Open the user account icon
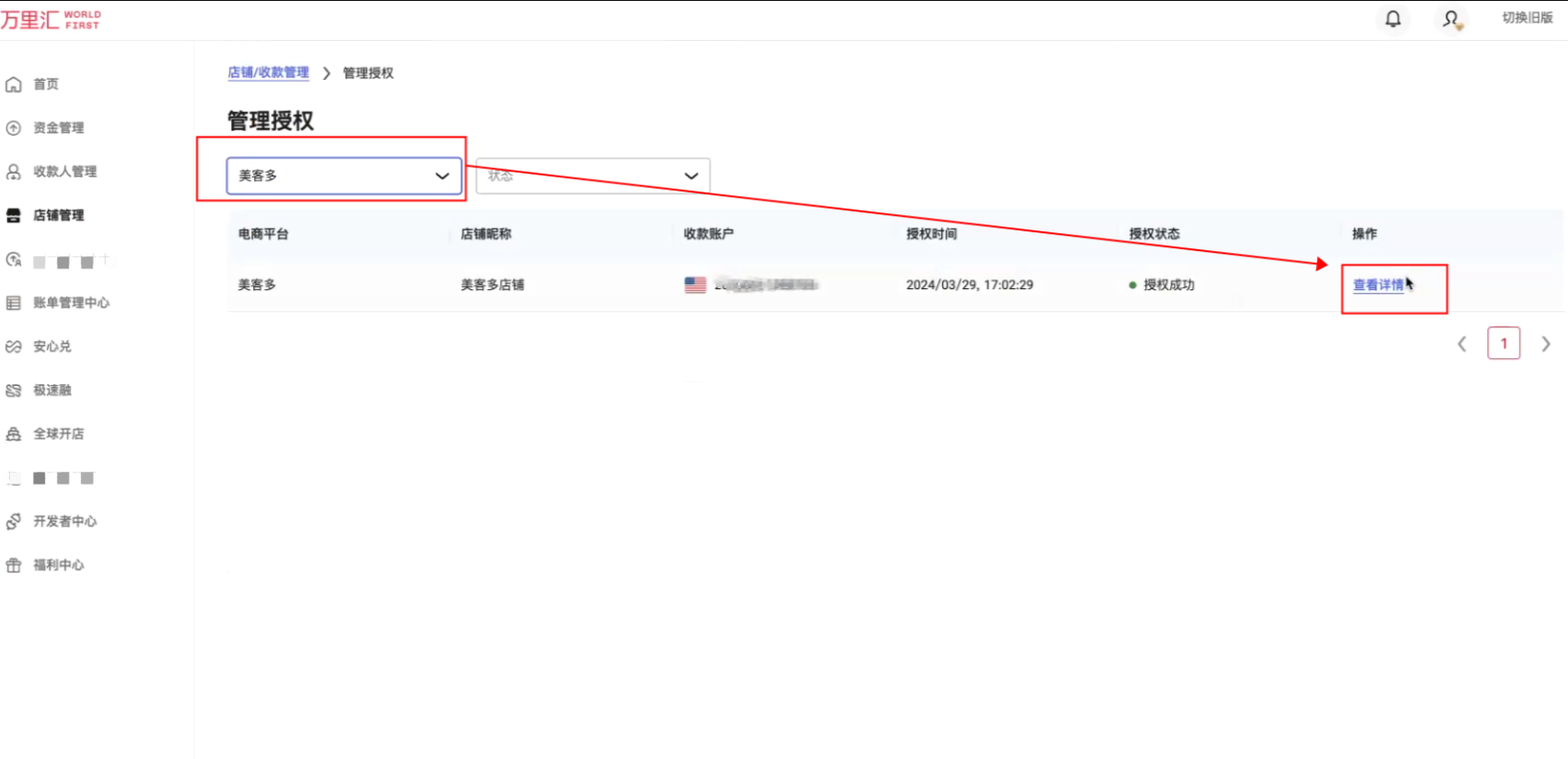Viewport: 1568px width, 759px height. tap(1451, 19)
